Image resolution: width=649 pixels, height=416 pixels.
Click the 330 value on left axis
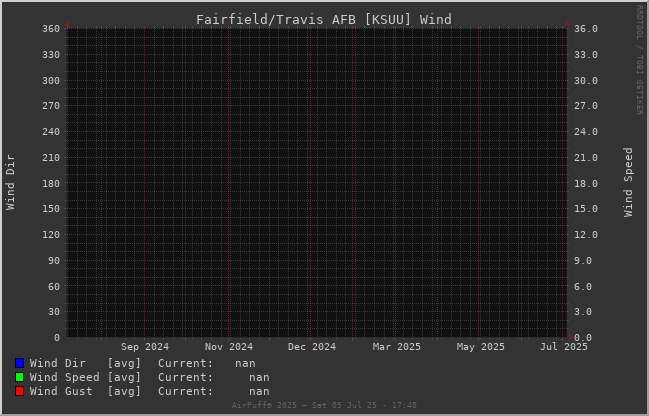(x=51, y=55)
